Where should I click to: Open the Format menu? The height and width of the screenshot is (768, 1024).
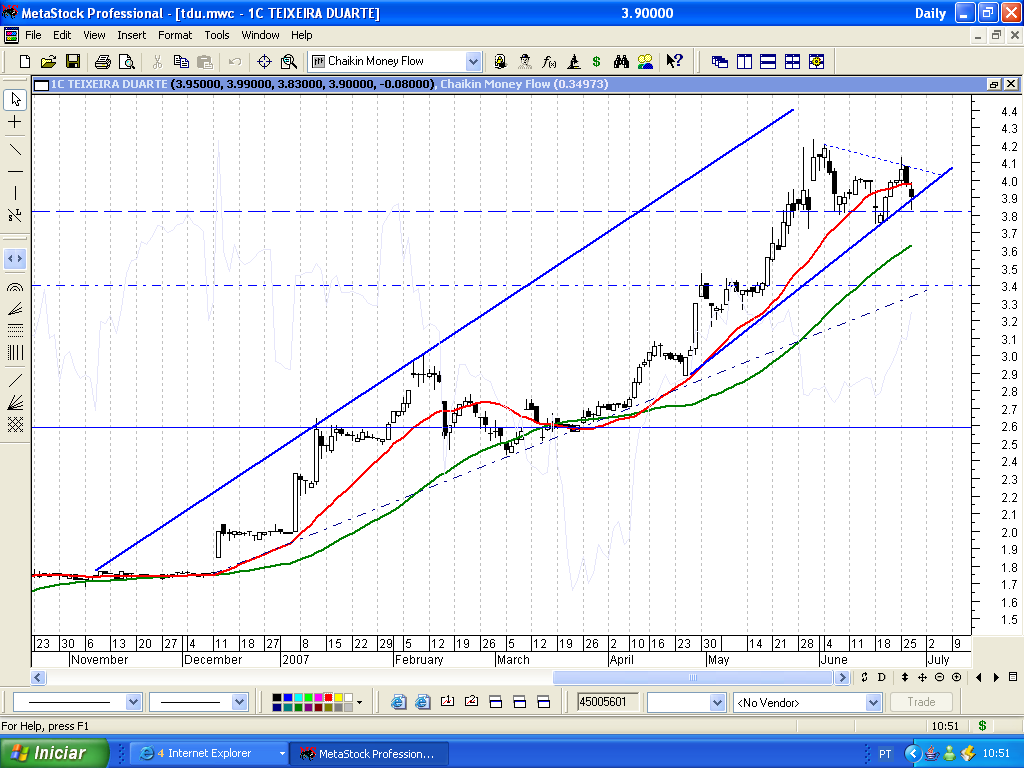(x=175, y=35)
